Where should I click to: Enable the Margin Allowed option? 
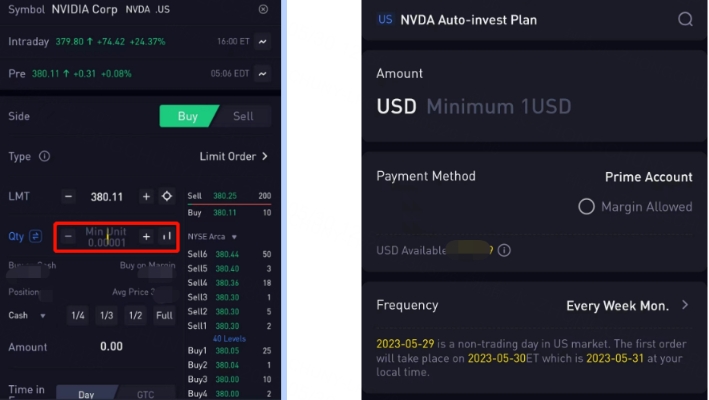(586, 207)
